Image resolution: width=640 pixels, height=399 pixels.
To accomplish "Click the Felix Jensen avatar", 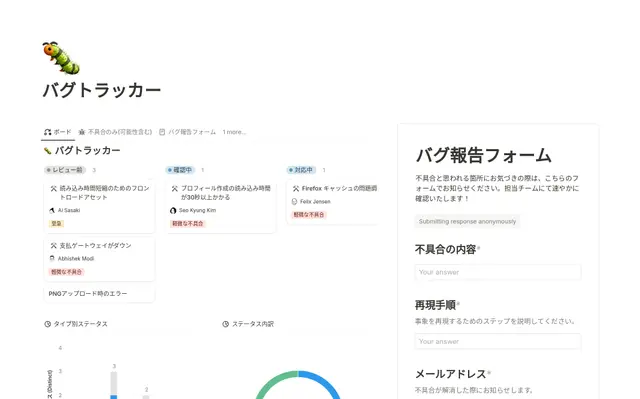I will tap(294, 202).
